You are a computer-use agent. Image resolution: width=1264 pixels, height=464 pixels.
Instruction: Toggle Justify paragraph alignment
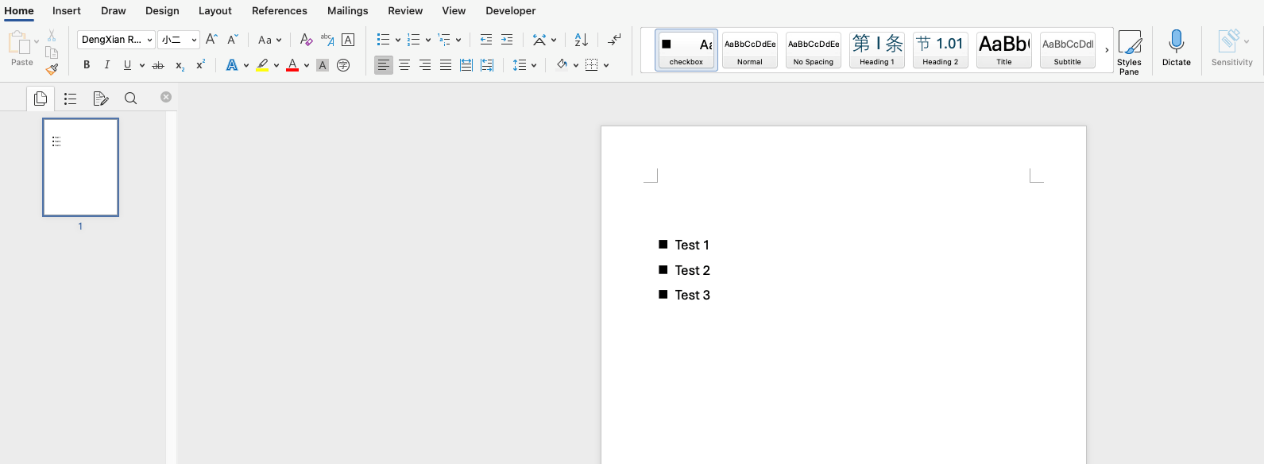[445, 65]
